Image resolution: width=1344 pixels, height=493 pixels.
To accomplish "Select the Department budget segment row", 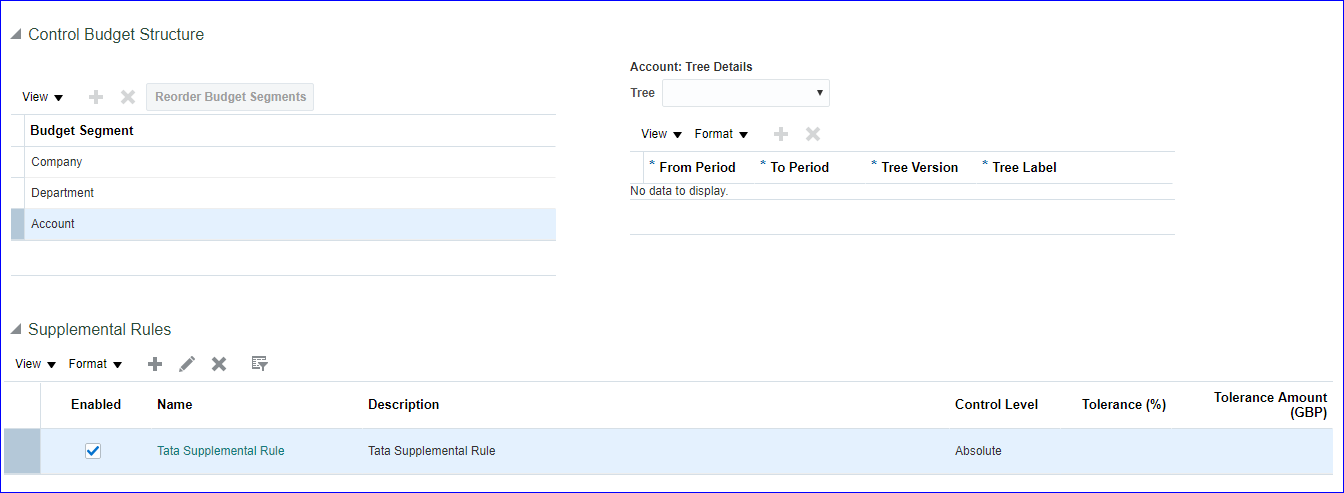I will pos(63,193).
